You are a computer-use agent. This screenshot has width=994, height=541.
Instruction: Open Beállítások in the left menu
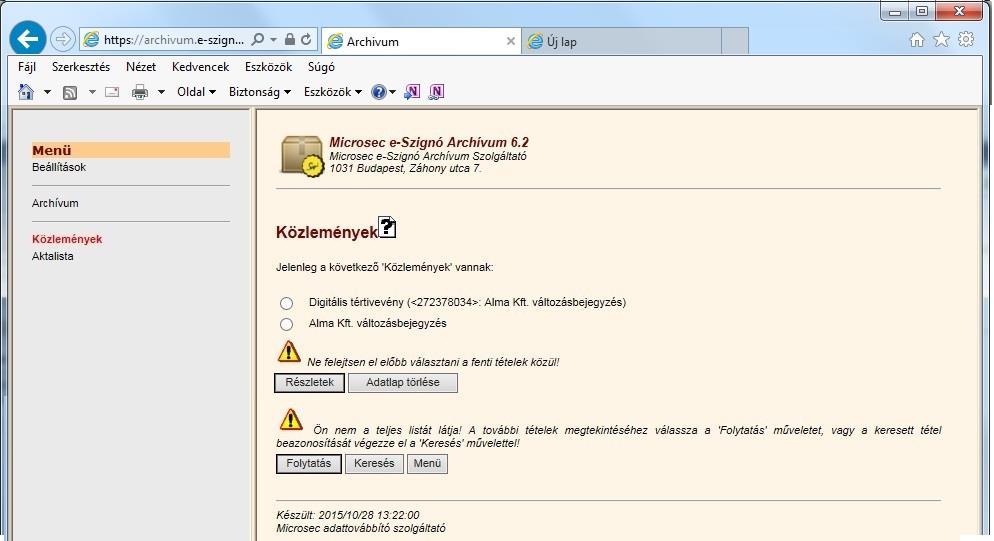[59, 167]
